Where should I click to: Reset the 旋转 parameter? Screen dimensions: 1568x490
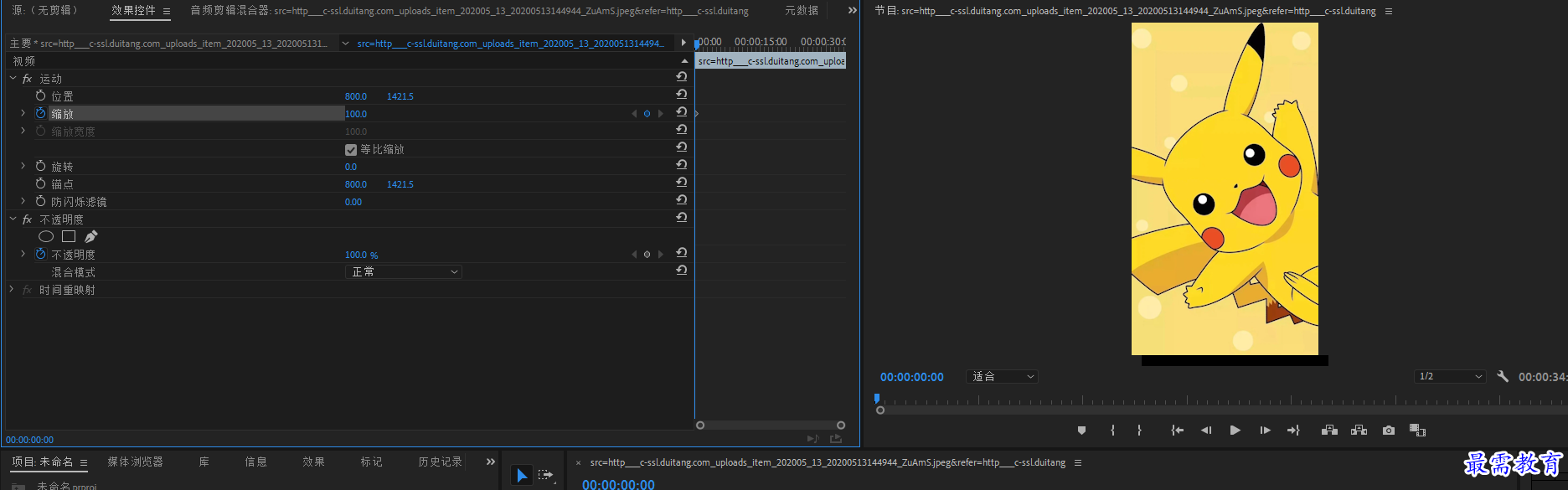point(682,165)
